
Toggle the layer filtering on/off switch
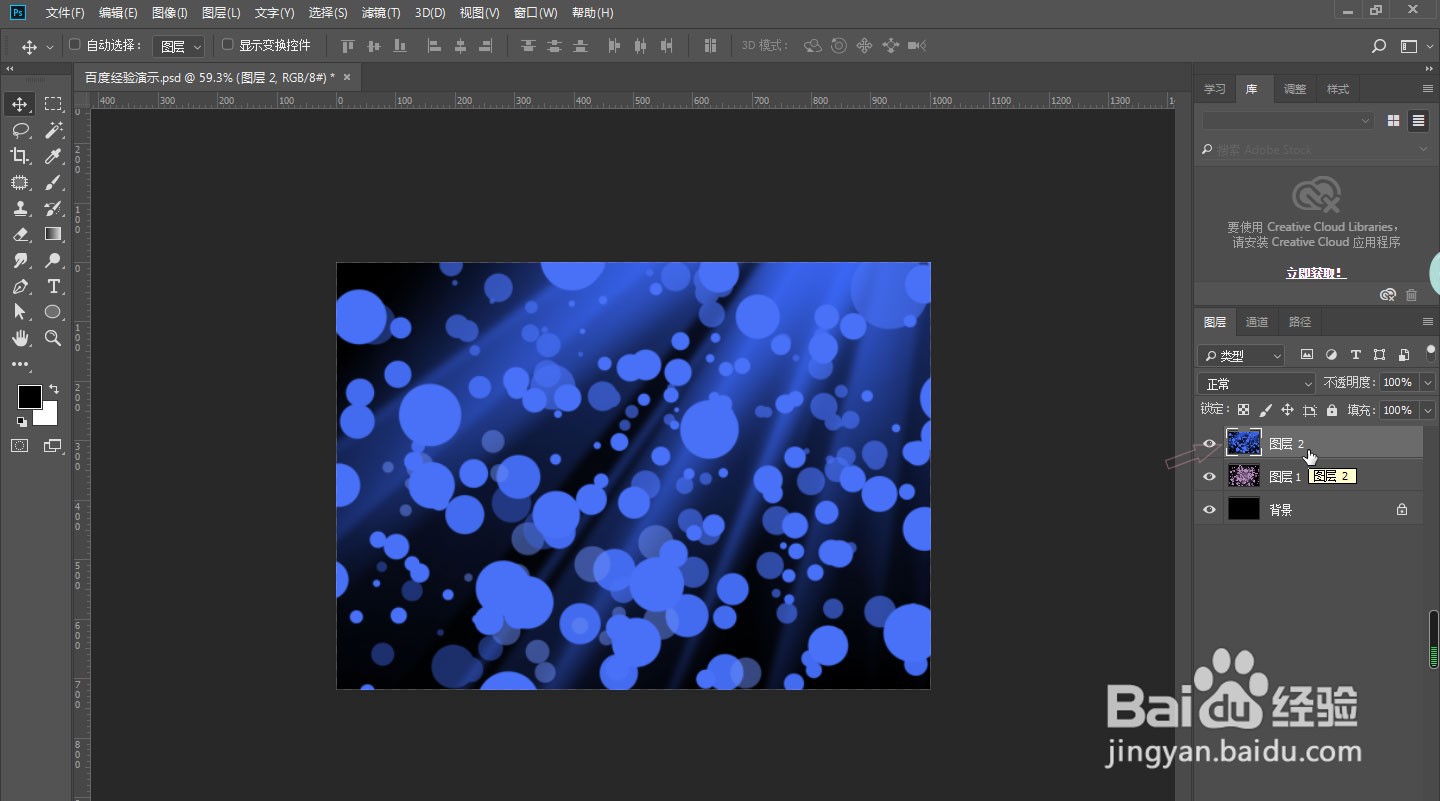click(x=1431, y=352)
